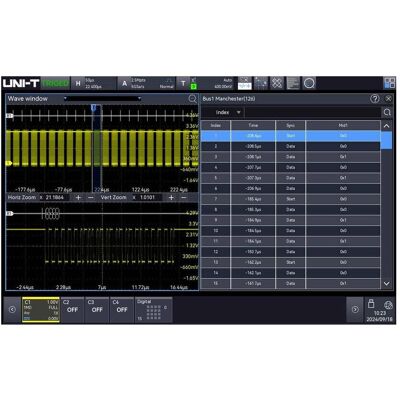
Task: Select the first highlighted Start row in table
Action: (x=290, y=136)
